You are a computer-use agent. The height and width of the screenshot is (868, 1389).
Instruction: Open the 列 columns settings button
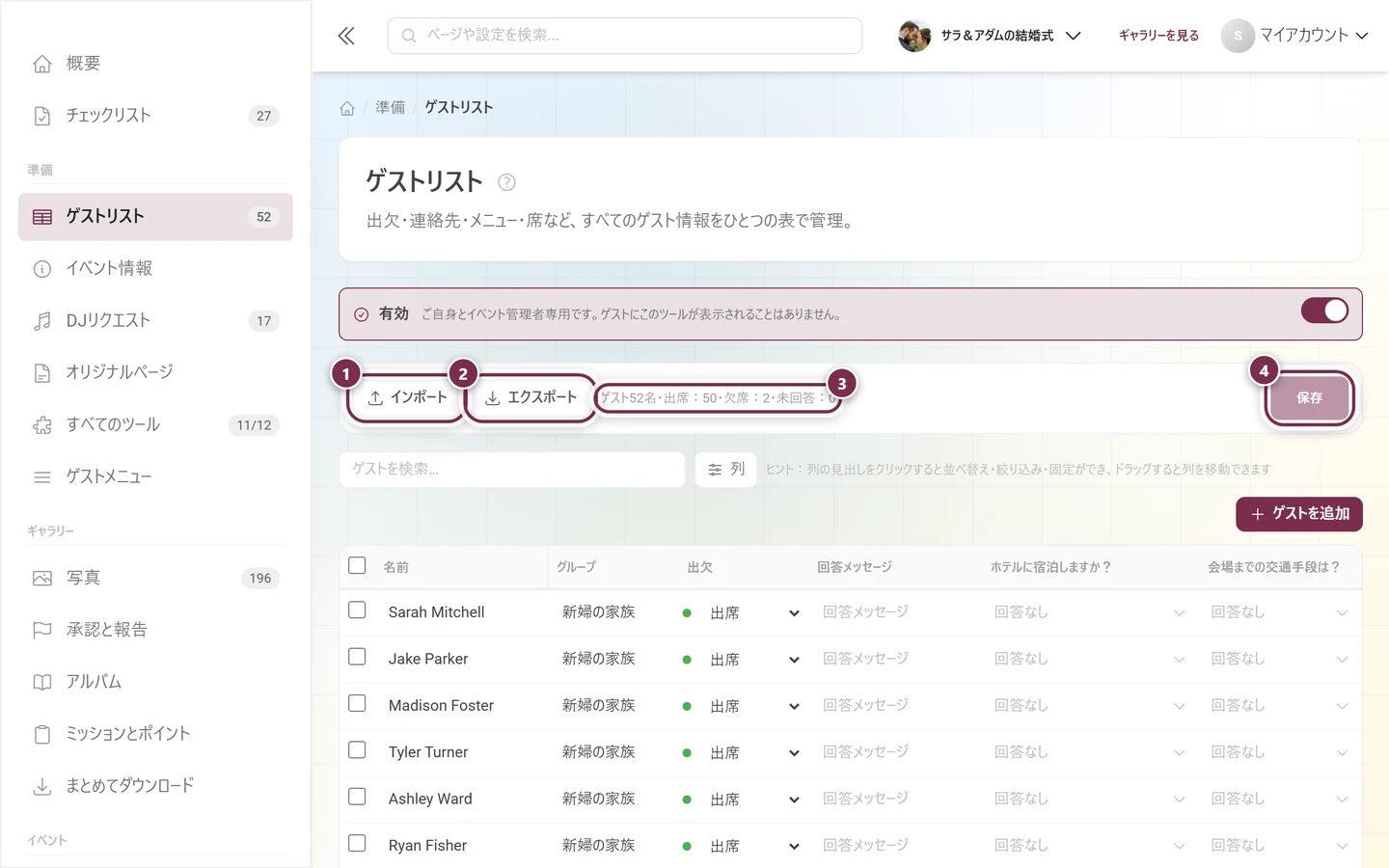click(x=725, y=470)
